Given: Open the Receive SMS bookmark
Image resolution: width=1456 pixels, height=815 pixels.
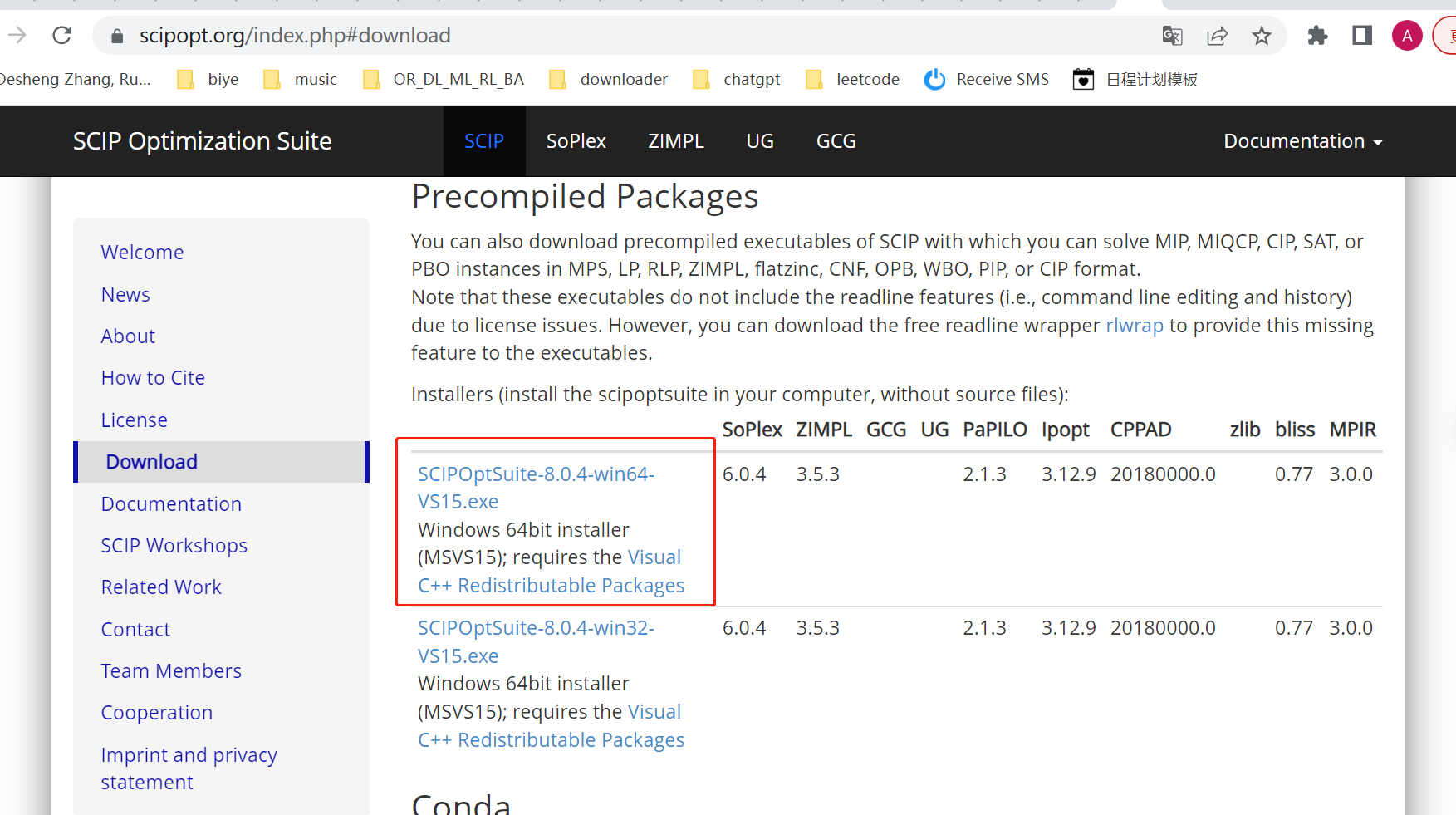Looking at the screenshot, I should tap(987, 80).
